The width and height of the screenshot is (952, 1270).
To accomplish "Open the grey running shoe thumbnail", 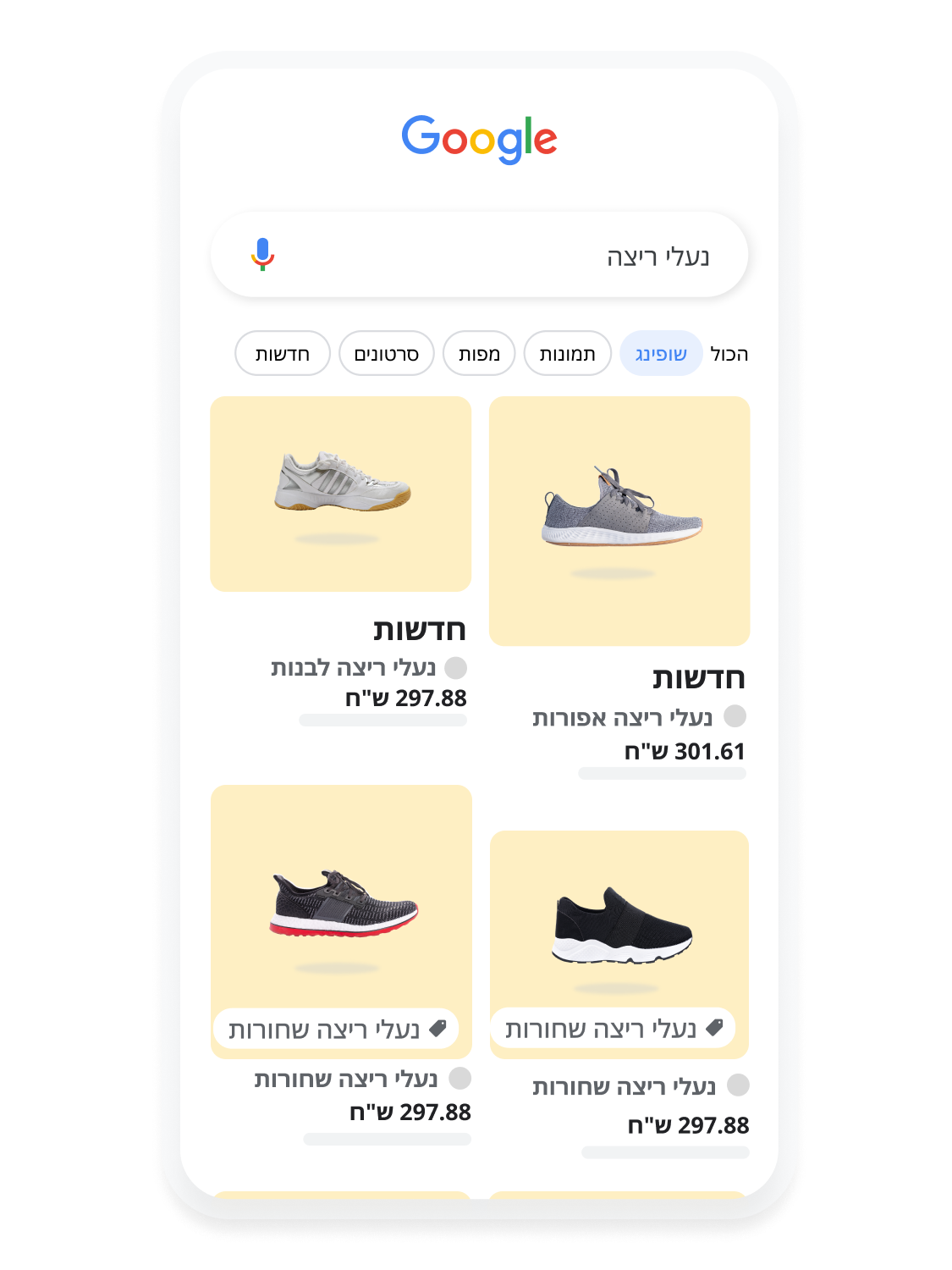I will pyautogui.click(x=619, y=522).
